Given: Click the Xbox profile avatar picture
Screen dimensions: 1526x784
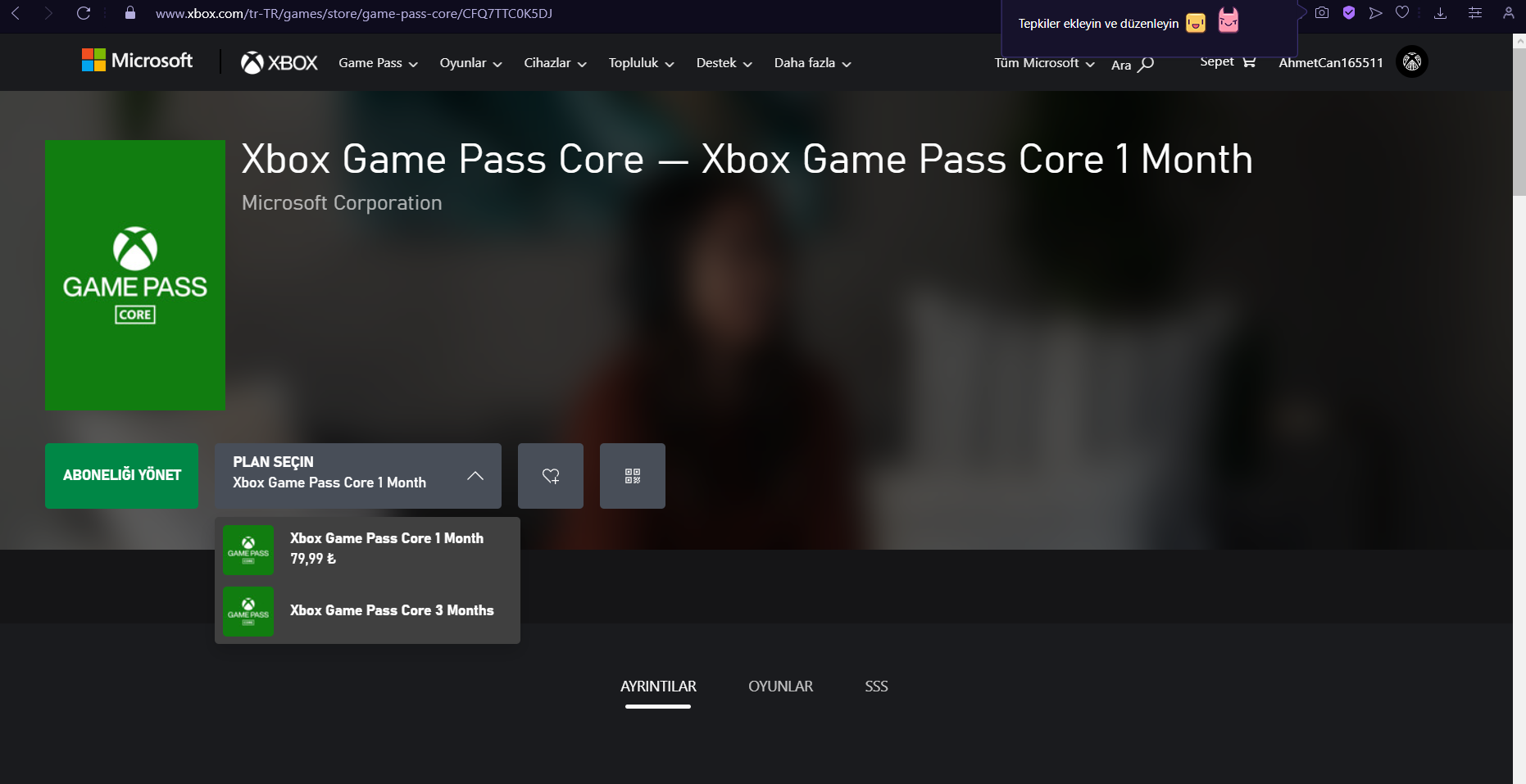Looking at the screenshot, I should 1412,61.
